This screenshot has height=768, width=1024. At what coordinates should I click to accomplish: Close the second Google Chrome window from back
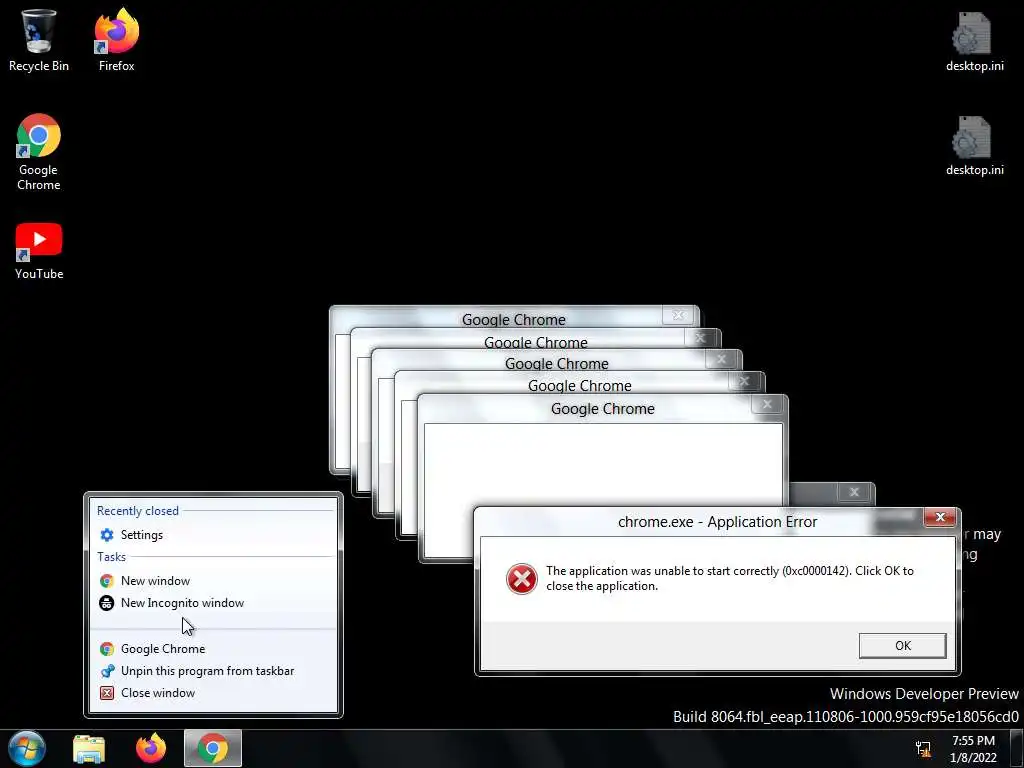tap(700, 338)
